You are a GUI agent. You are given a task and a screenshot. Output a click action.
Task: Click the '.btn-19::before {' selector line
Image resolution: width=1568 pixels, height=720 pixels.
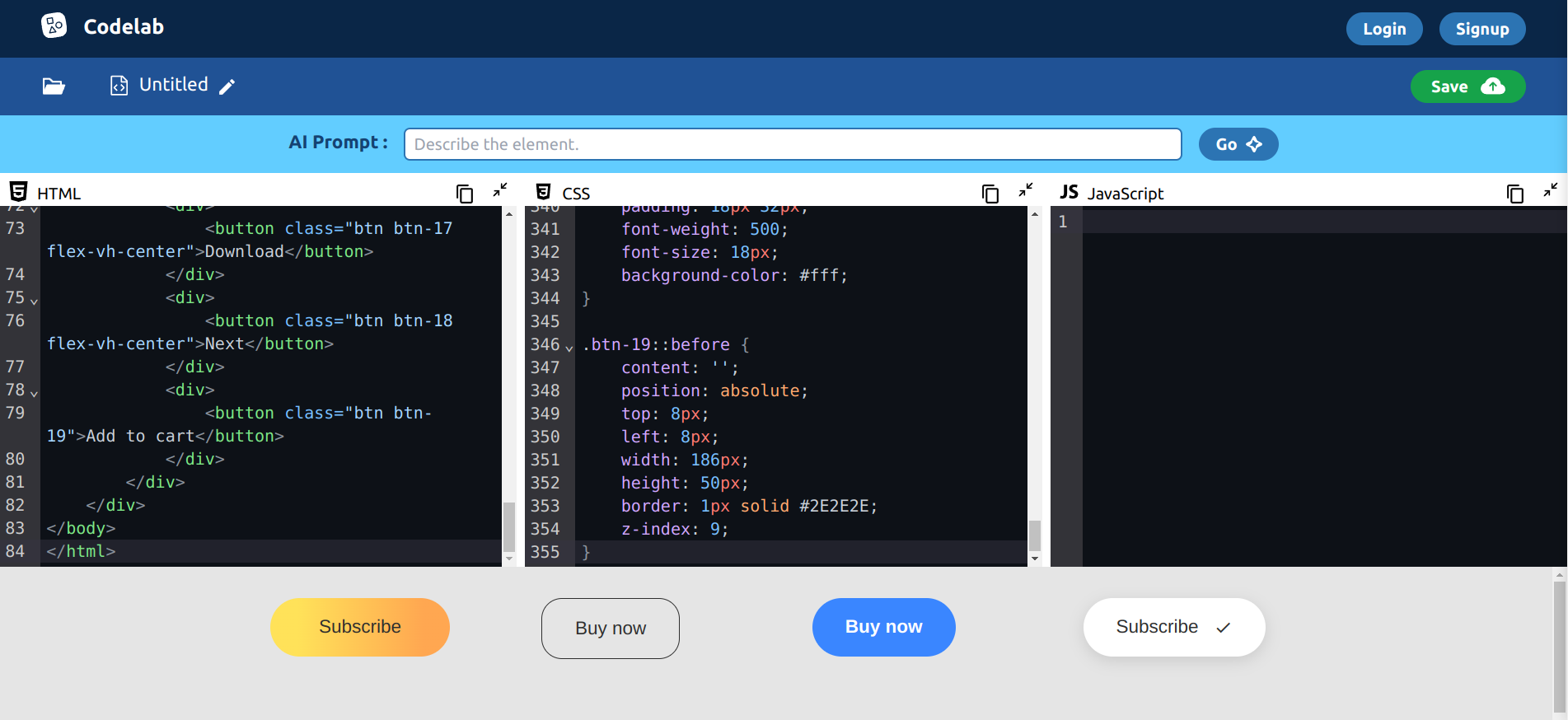click(665, 344)
